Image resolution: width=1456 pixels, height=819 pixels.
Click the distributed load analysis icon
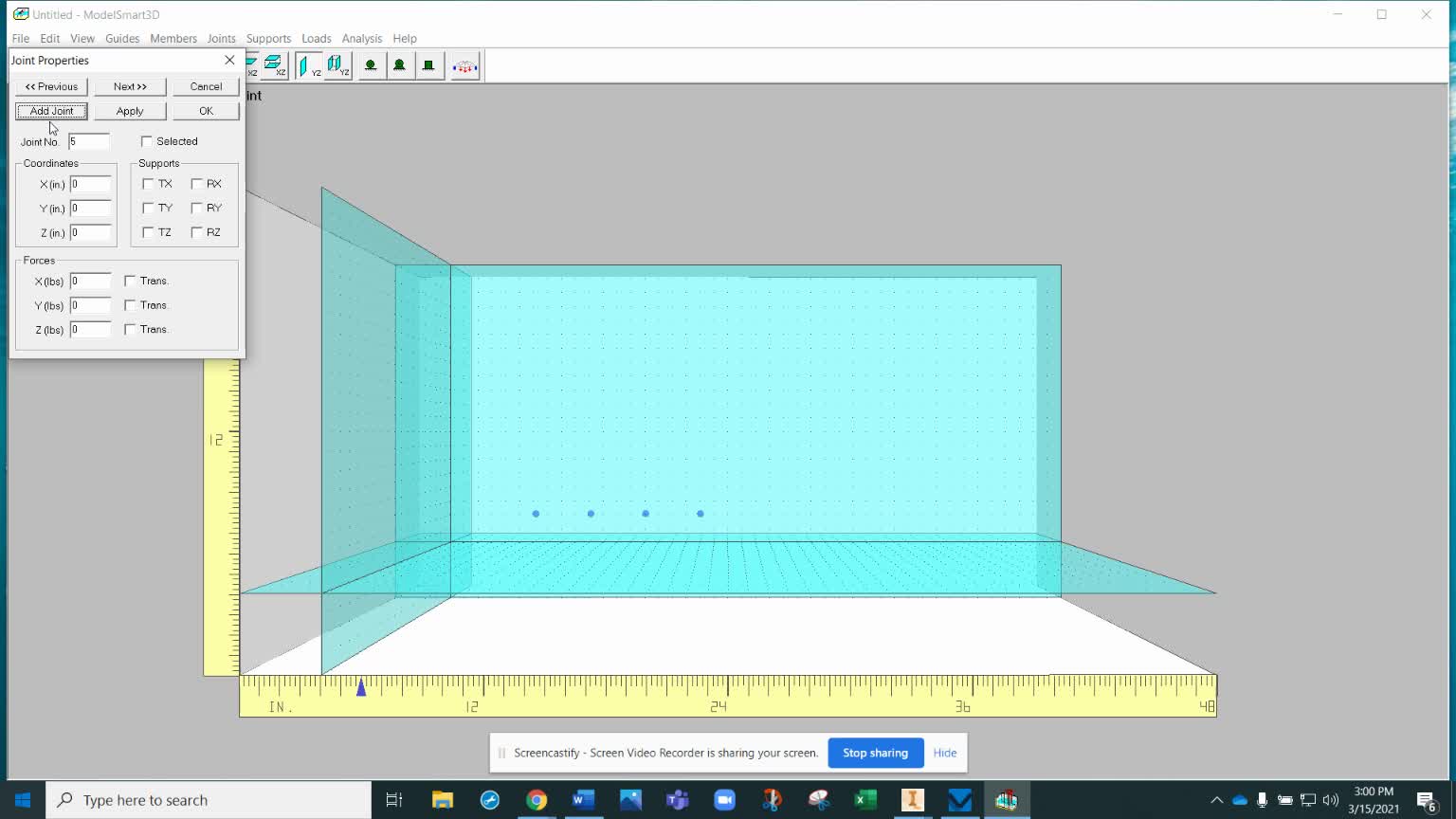[x=464, y=65]
